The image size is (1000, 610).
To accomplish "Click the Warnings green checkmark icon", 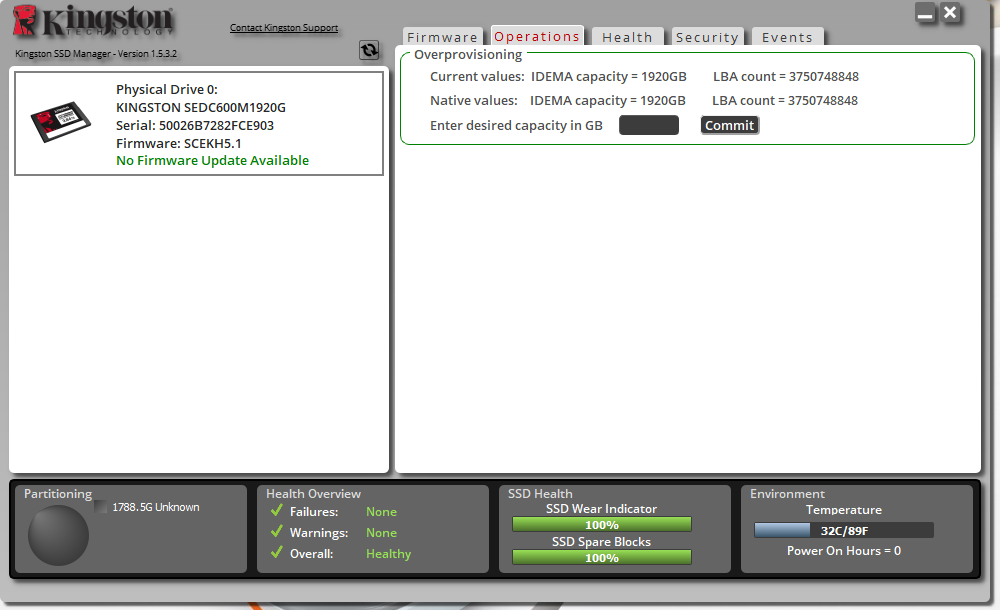I will click(277, 532).
